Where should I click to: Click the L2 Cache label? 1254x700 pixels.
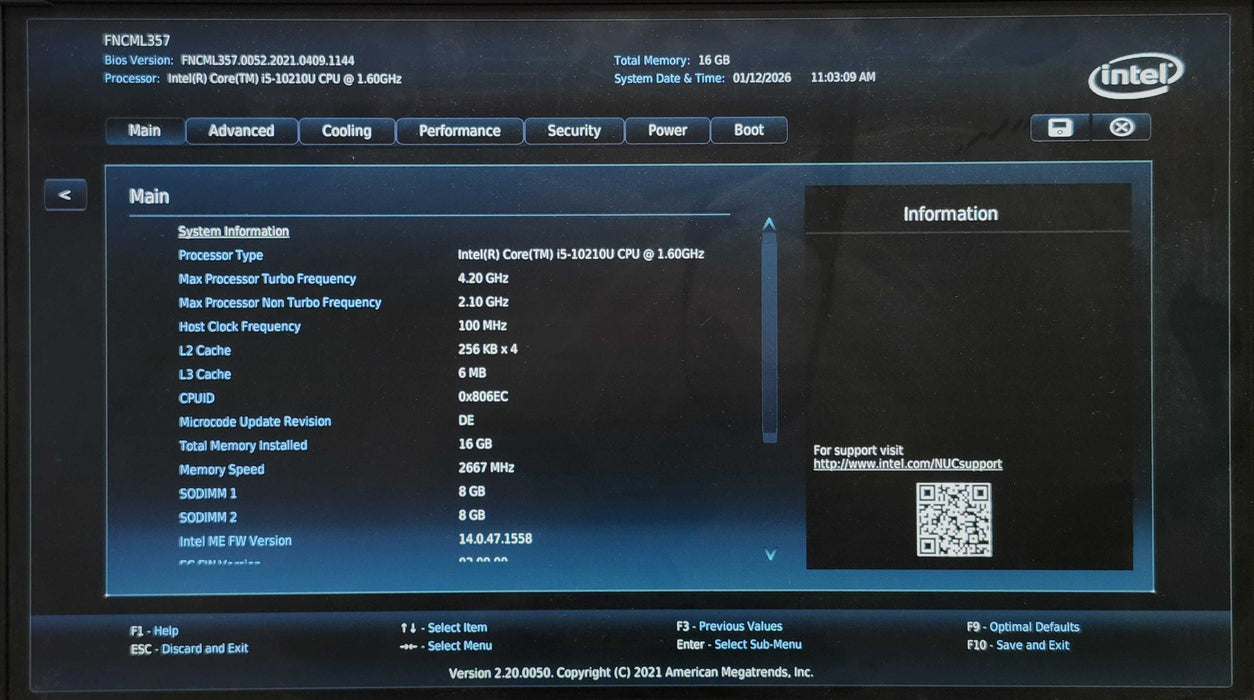(204, 350)
